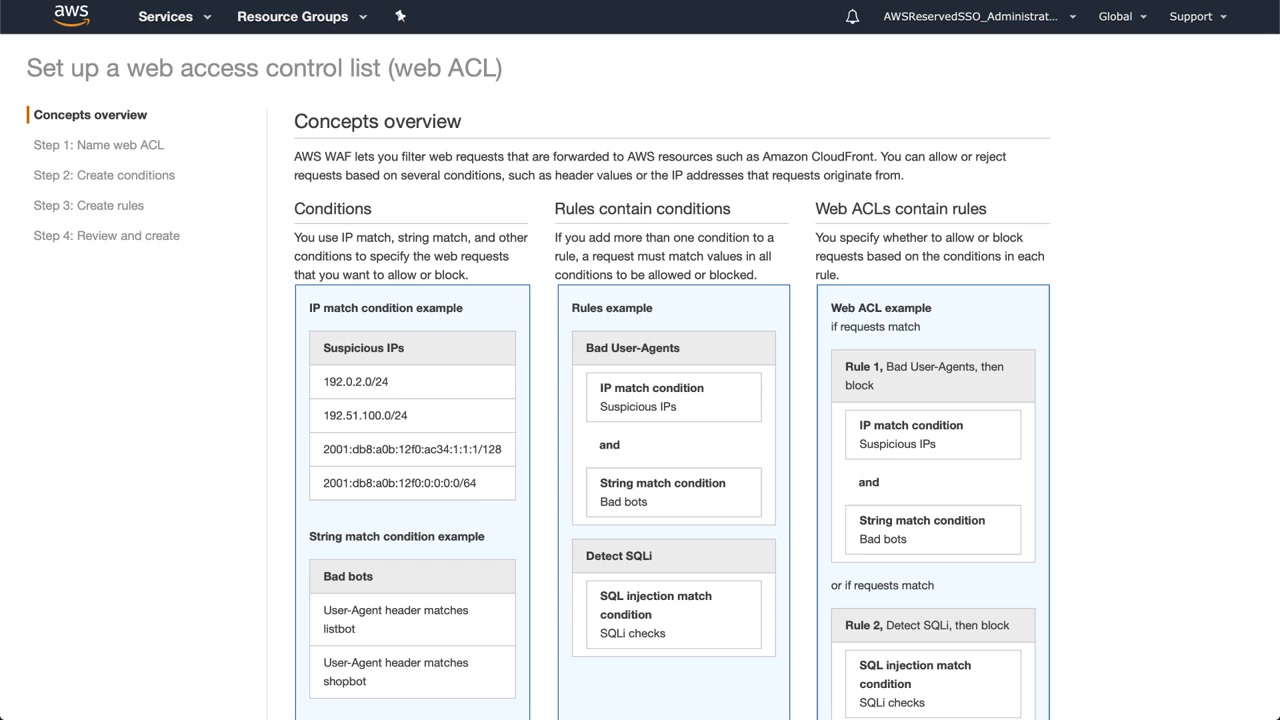This screenshot has width=1280, height=720.
Task: Click the Suspicious IPs table header
Action: coord(412,348)
